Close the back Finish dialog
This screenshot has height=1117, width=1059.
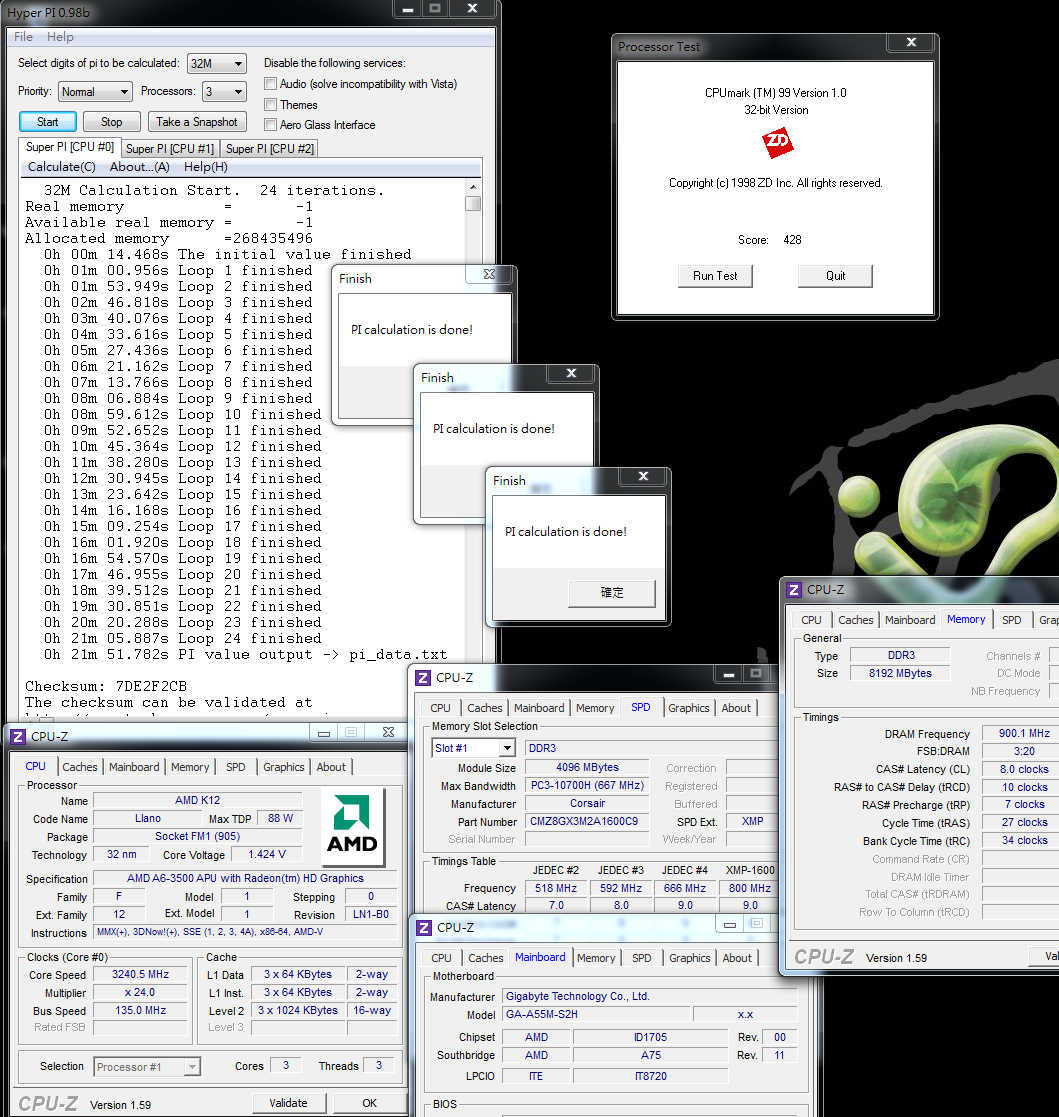click(x=489, y=274)
